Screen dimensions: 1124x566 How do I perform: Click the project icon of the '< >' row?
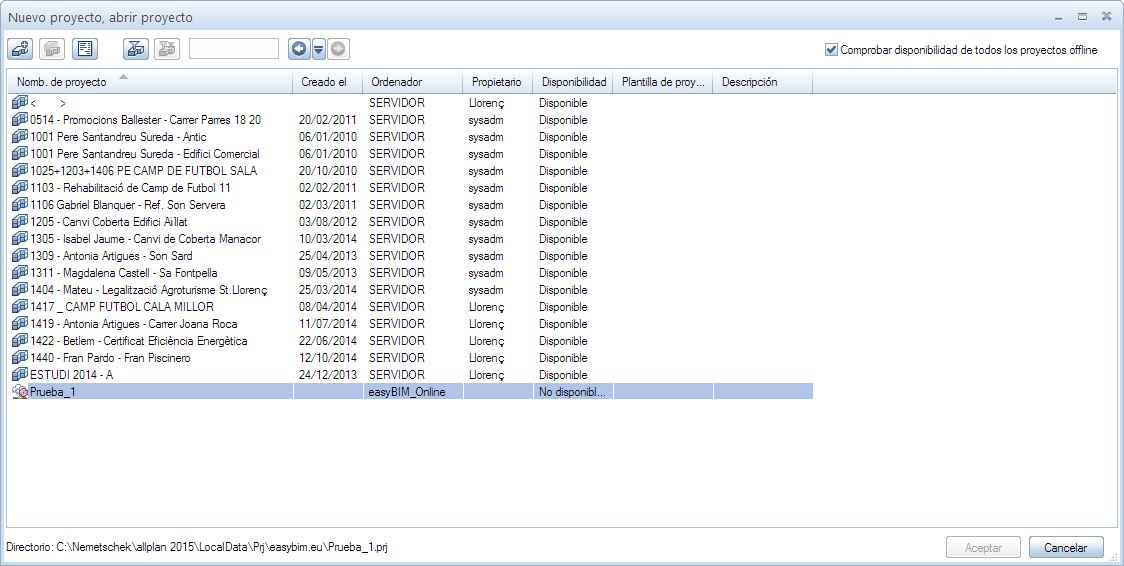coord(20,102)
